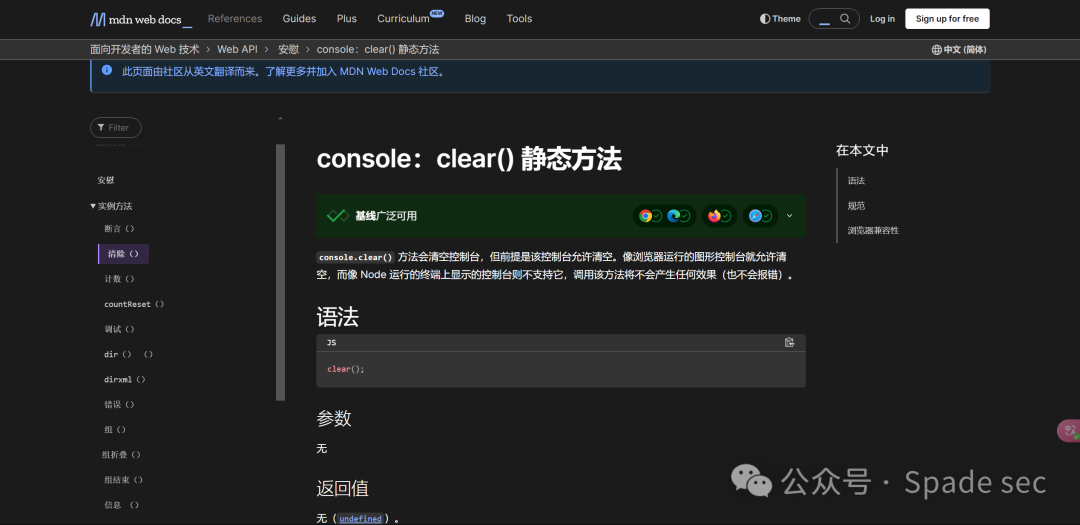The height and width of the screenshot is (525, 1080).
Task: Go to the Blog page
Action: [475, 19]
